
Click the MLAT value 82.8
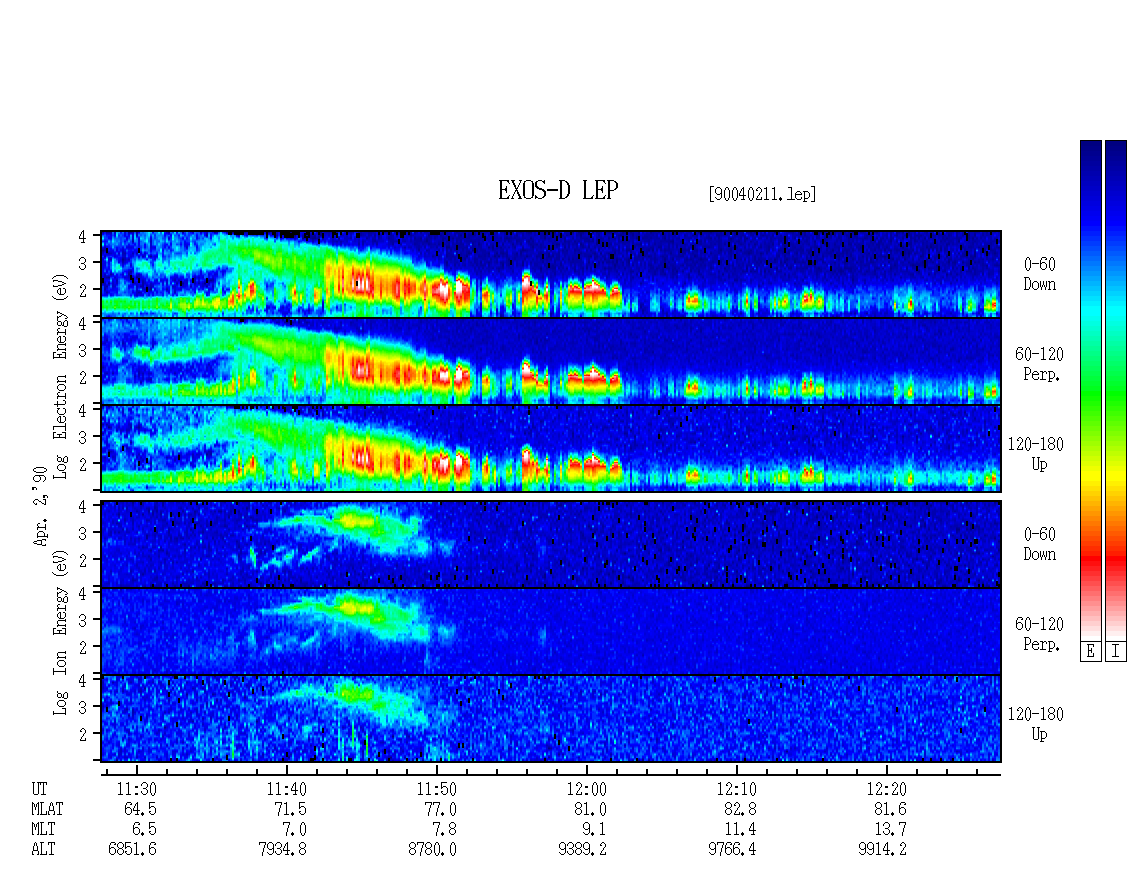[740, 809]
